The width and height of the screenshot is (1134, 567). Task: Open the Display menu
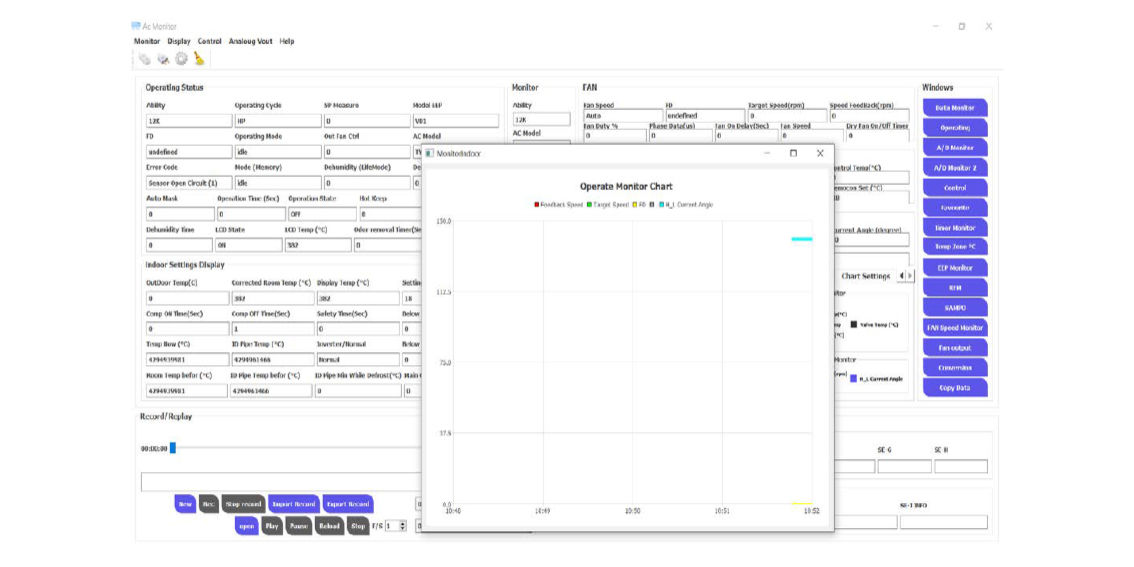(x=179, y=41)
